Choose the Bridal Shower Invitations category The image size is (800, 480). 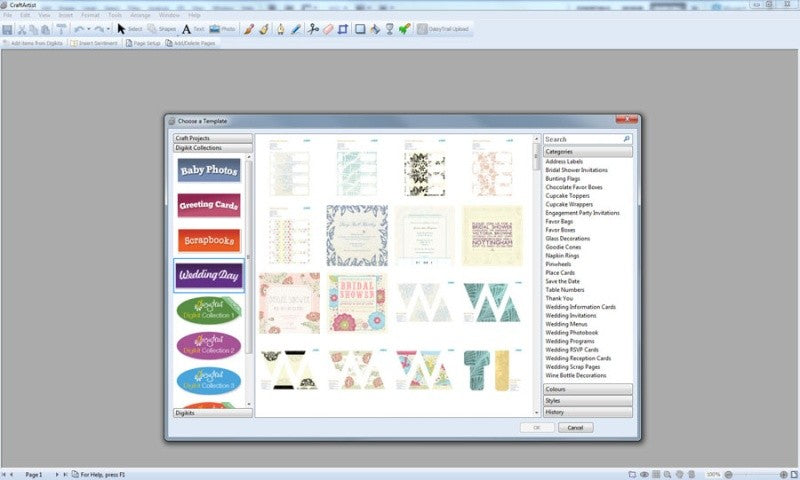[x=577, y=170]
